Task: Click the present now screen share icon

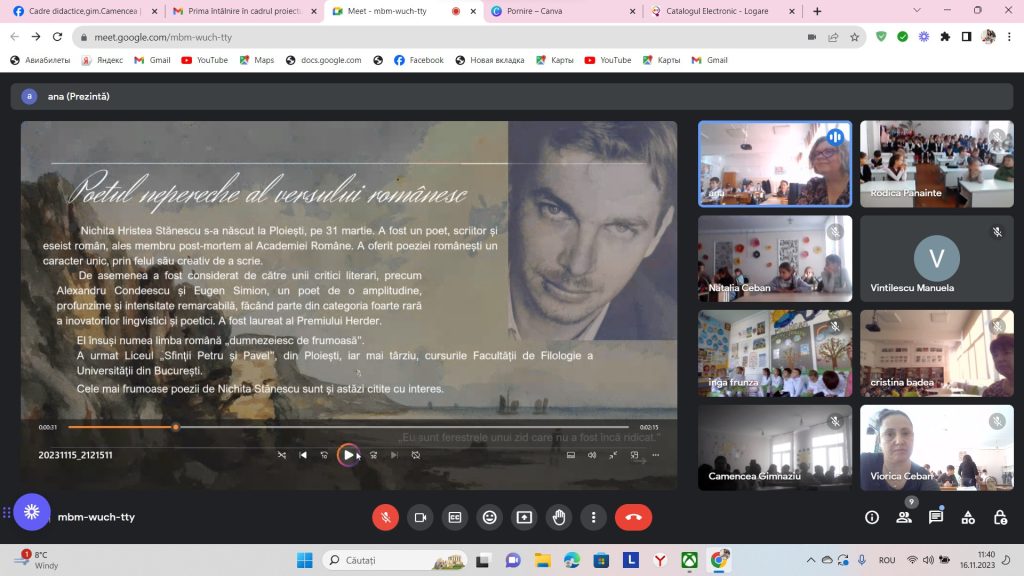Action: coord(524,517)
